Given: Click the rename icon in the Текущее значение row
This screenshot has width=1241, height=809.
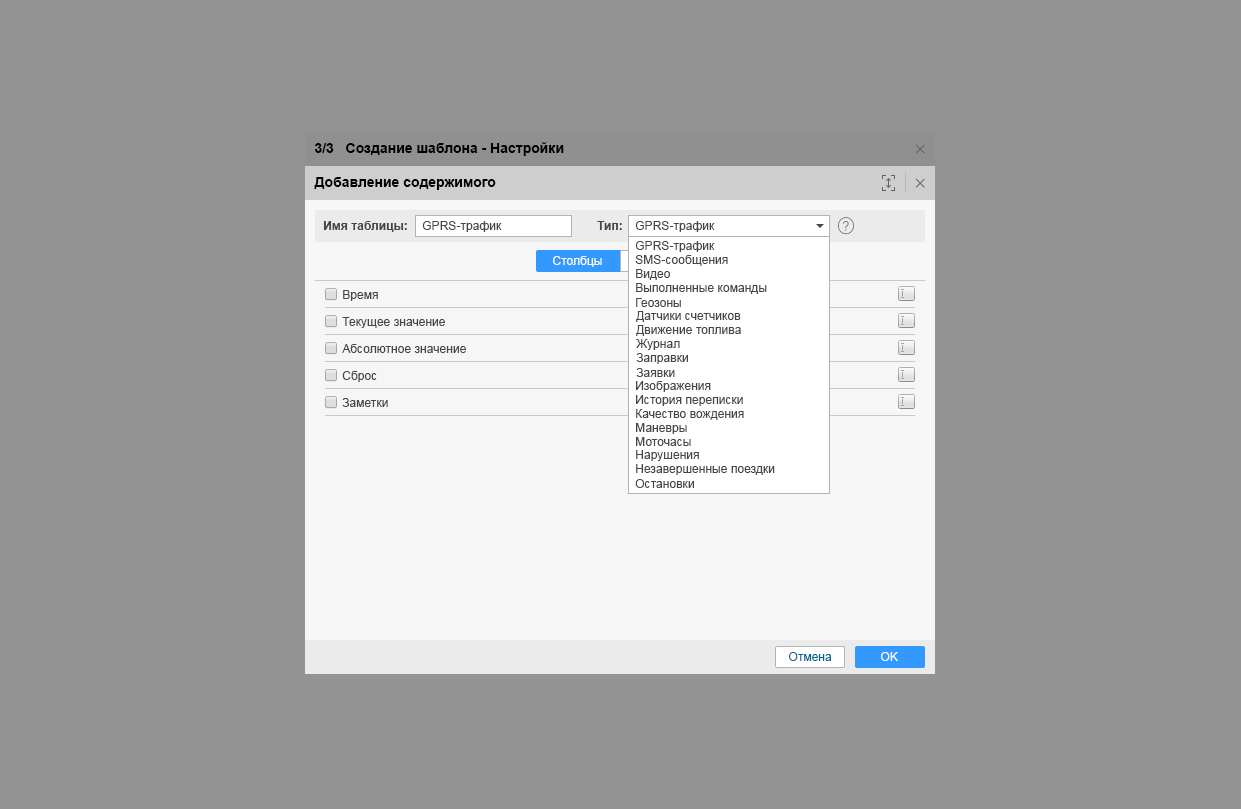Looking at the screenshot, I should tap(906, 321).
